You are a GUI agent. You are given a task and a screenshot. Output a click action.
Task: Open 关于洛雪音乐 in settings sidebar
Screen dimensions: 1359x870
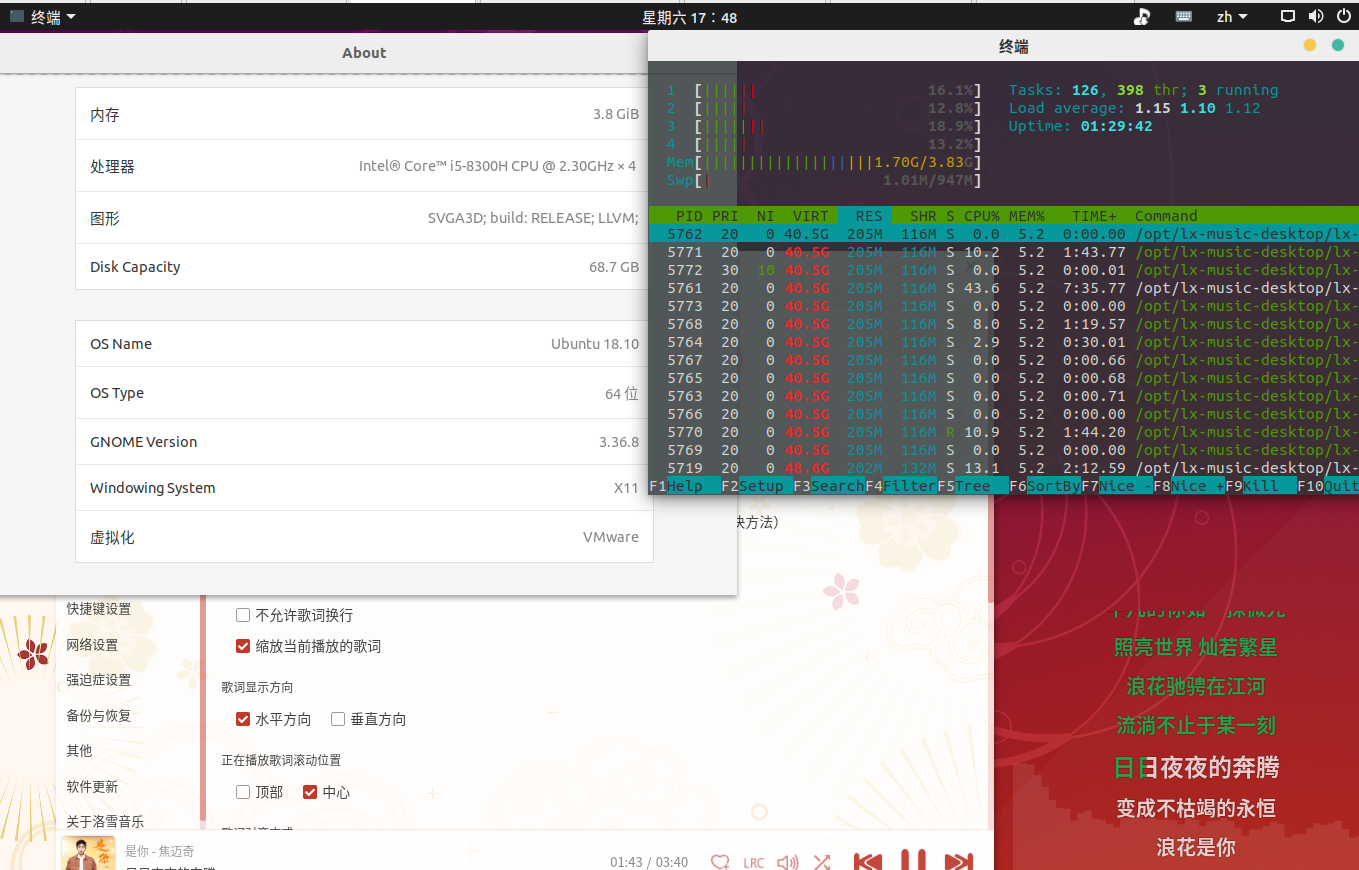click(105, 822)
